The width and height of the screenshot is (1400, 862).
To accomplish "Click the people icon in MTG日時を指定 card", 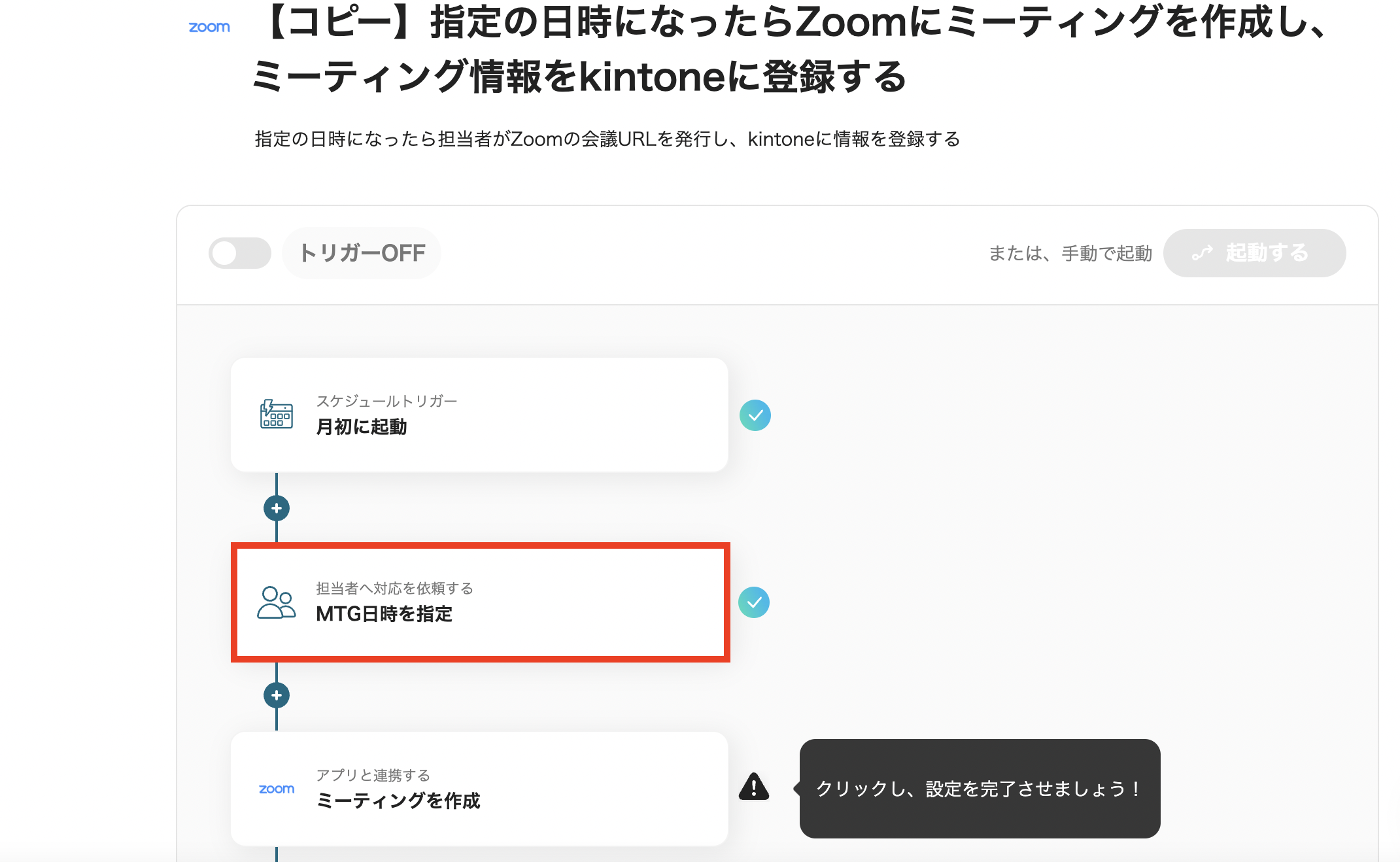I will (x=277, y=602).
